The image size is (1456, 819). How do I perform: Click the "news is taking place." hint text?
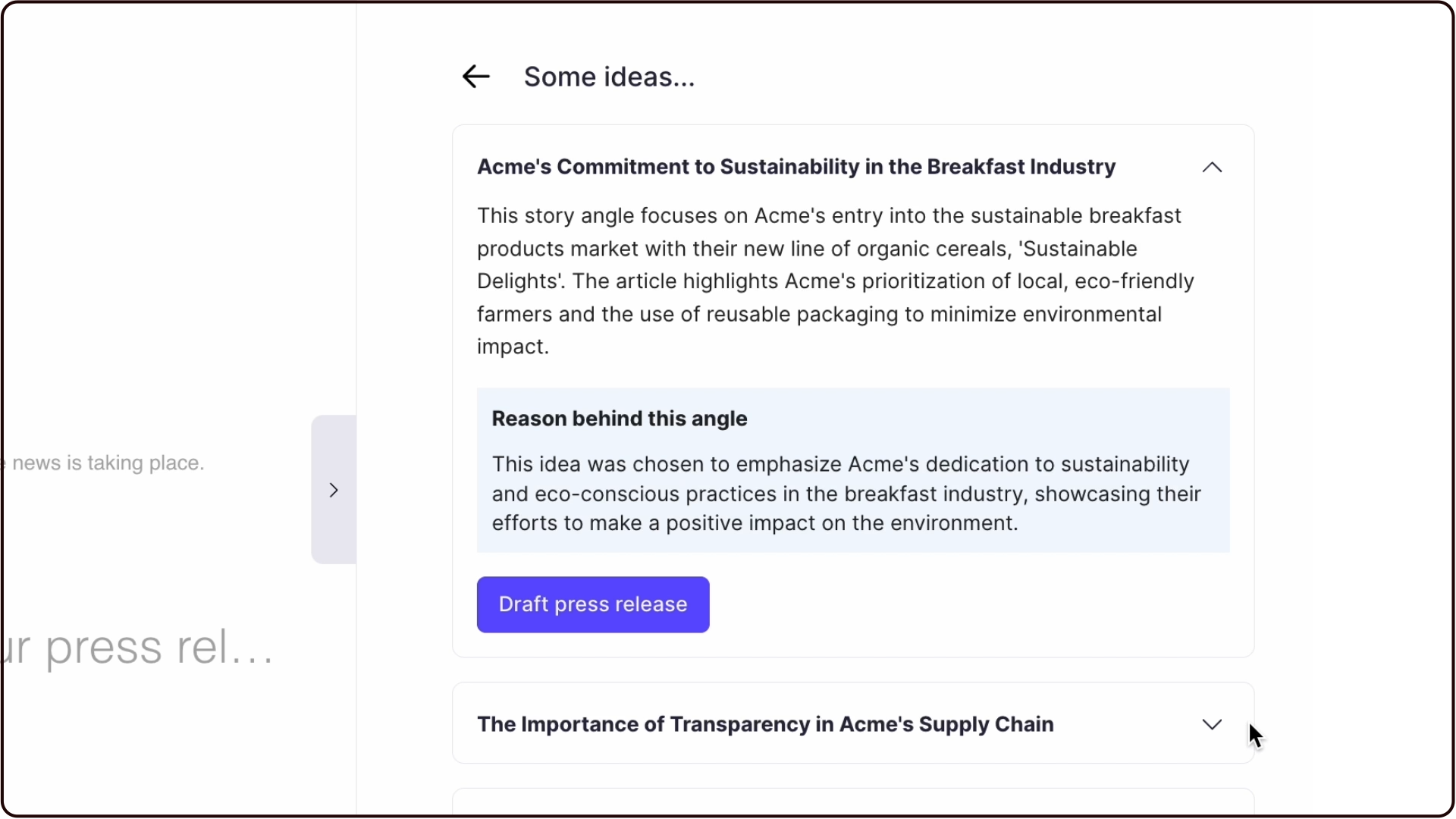108,463
